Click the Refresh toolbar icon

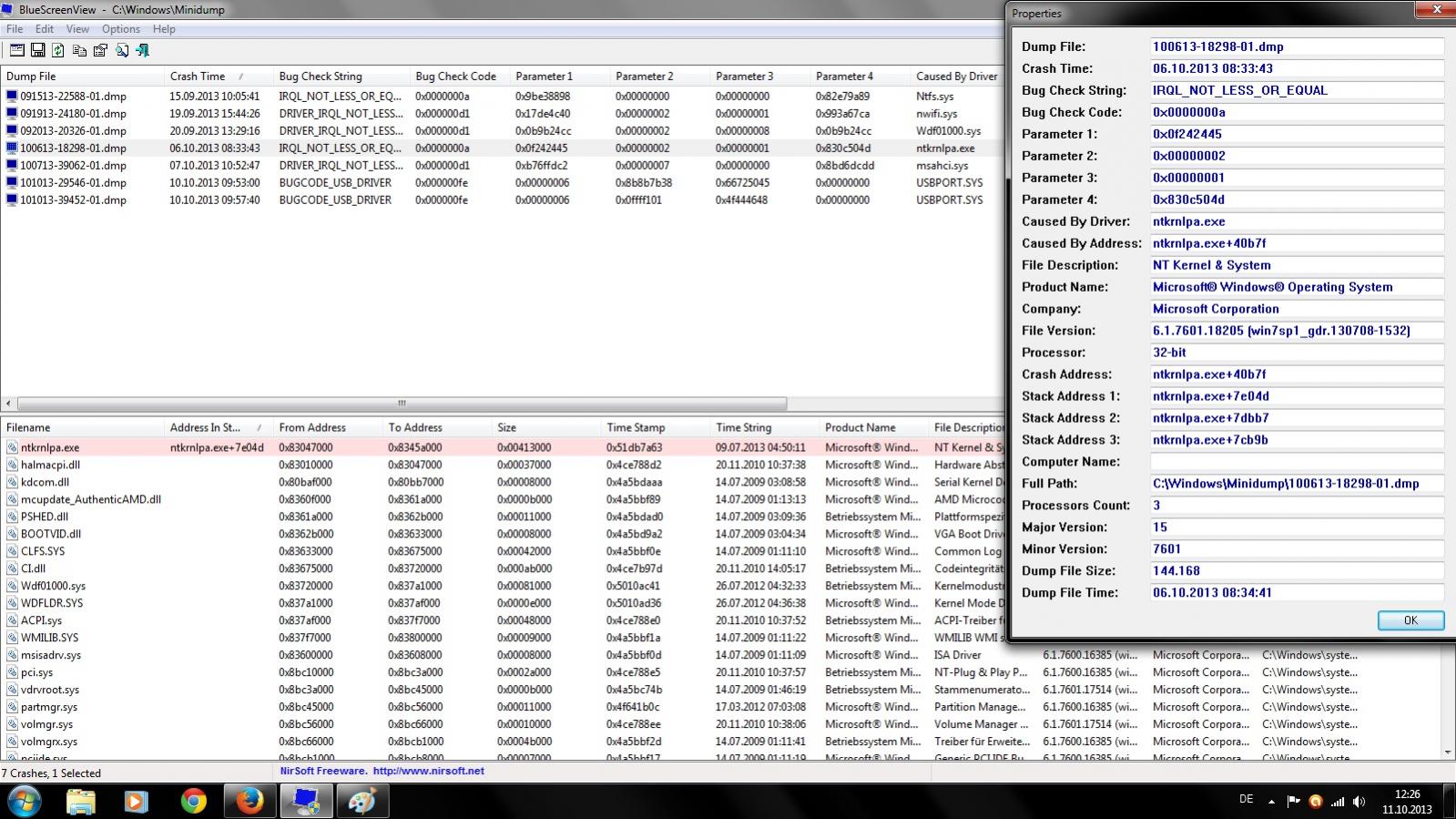[58, 50]
